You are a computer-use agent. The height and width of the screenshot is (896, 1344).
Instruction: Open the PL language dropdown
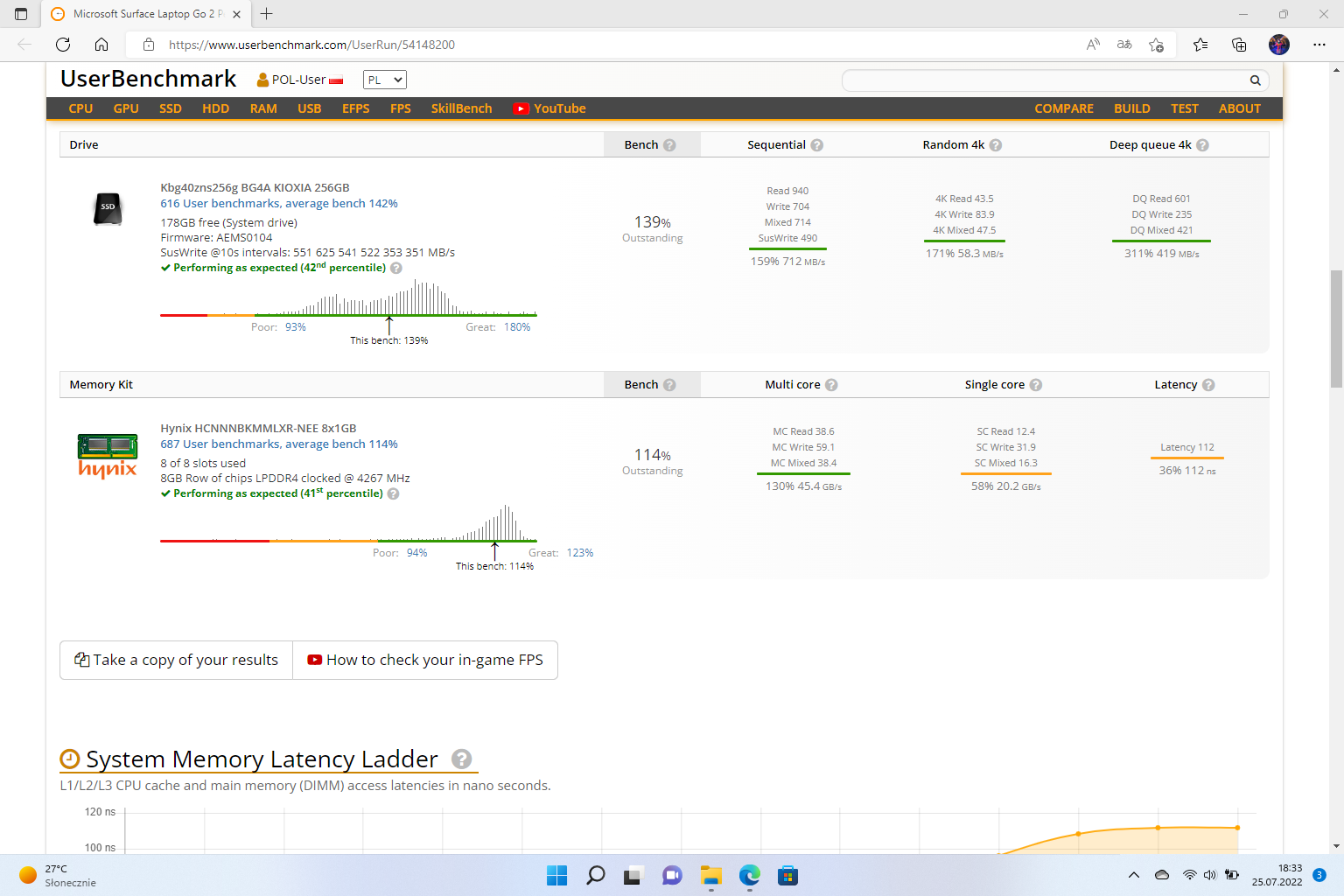[385, 80]
